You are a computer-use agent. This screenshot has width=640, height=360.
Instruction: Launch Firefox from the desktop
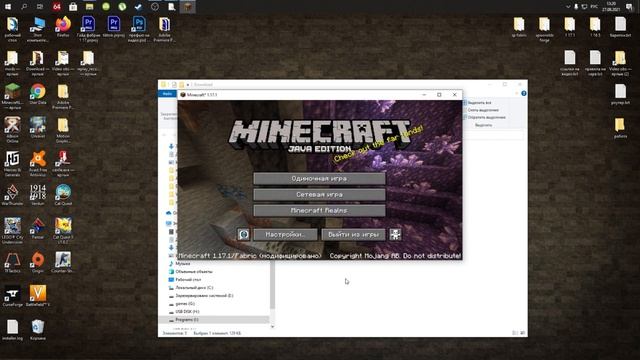tap(63, 27)
